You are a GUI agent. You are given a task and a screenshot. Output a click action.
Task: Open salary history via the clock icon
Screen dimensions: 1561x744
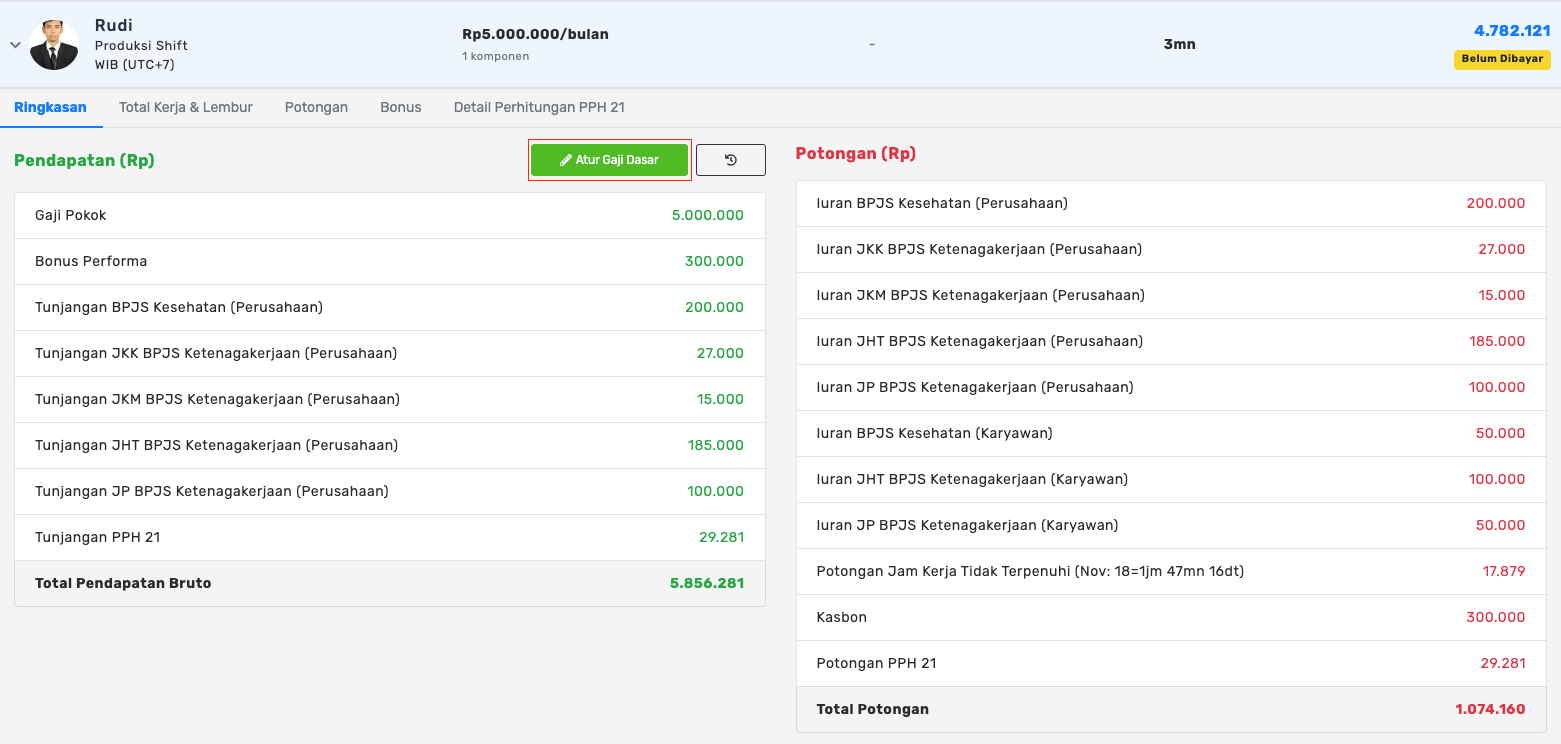point(730,160)
